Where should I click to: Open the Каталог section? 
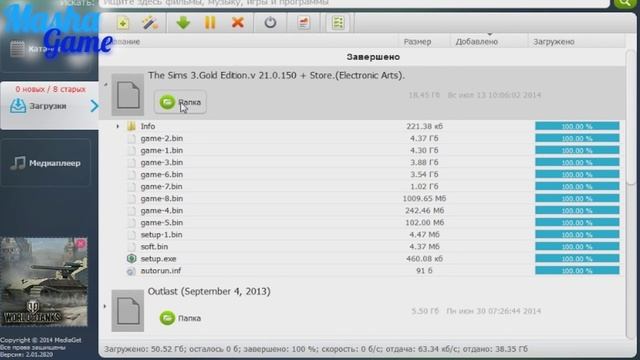tap(46, 49)
